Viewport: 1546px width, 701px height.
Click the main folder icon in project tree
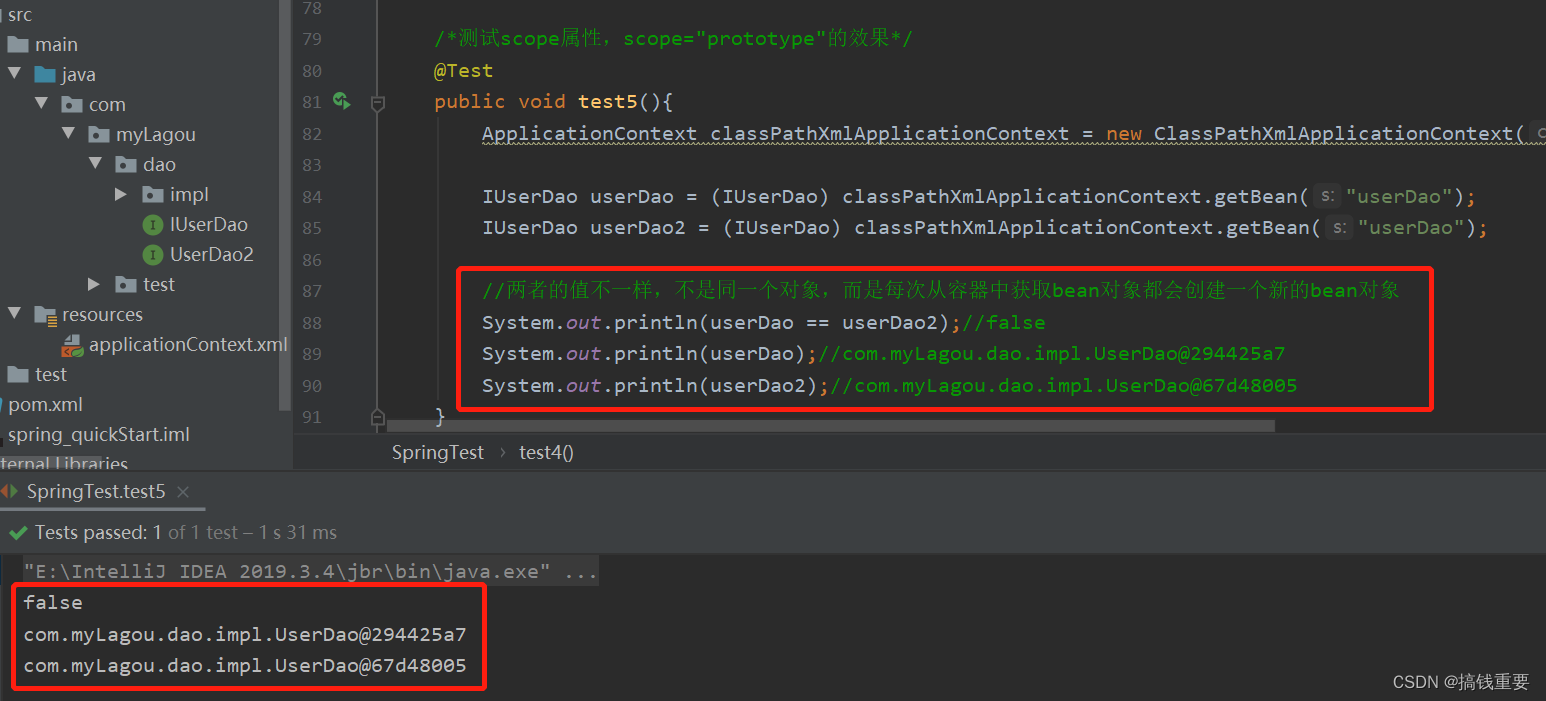point(18,44)
